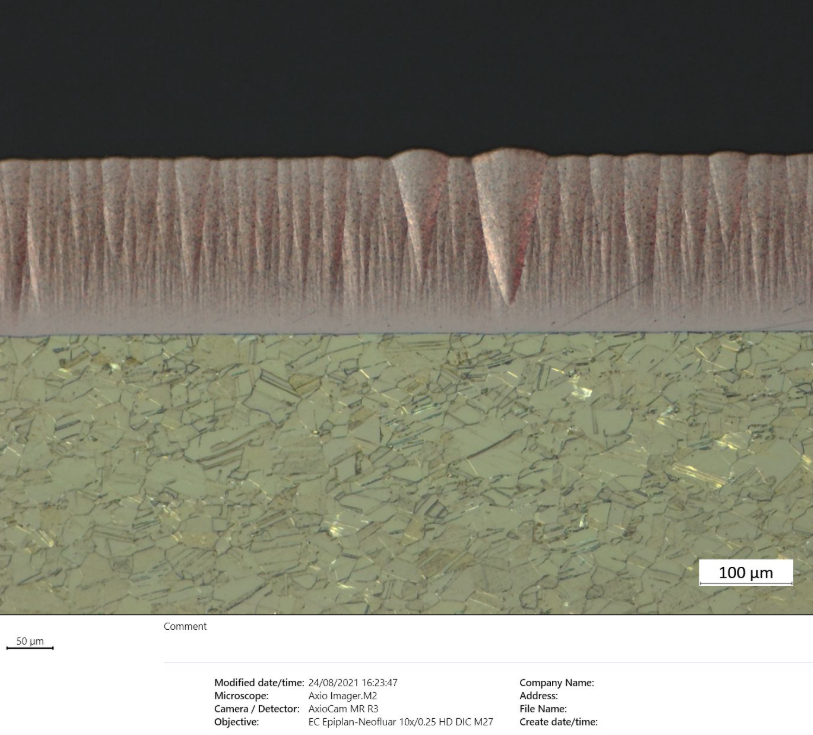Click the Company Name field label
The image size is (813, 735).
[x=556, y=683]
